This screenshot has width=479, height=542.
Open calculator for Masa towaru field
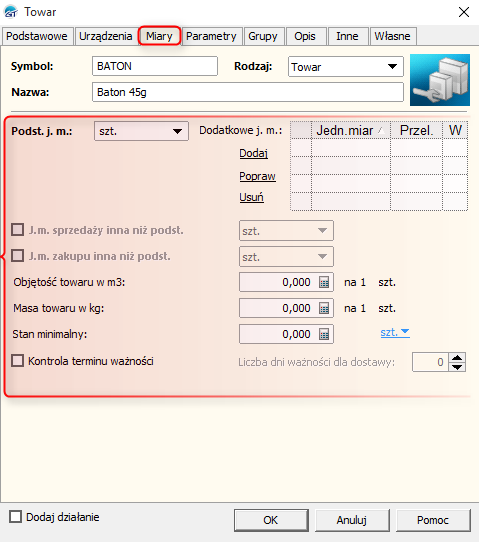pyautogui.click(x=324, y=308)
